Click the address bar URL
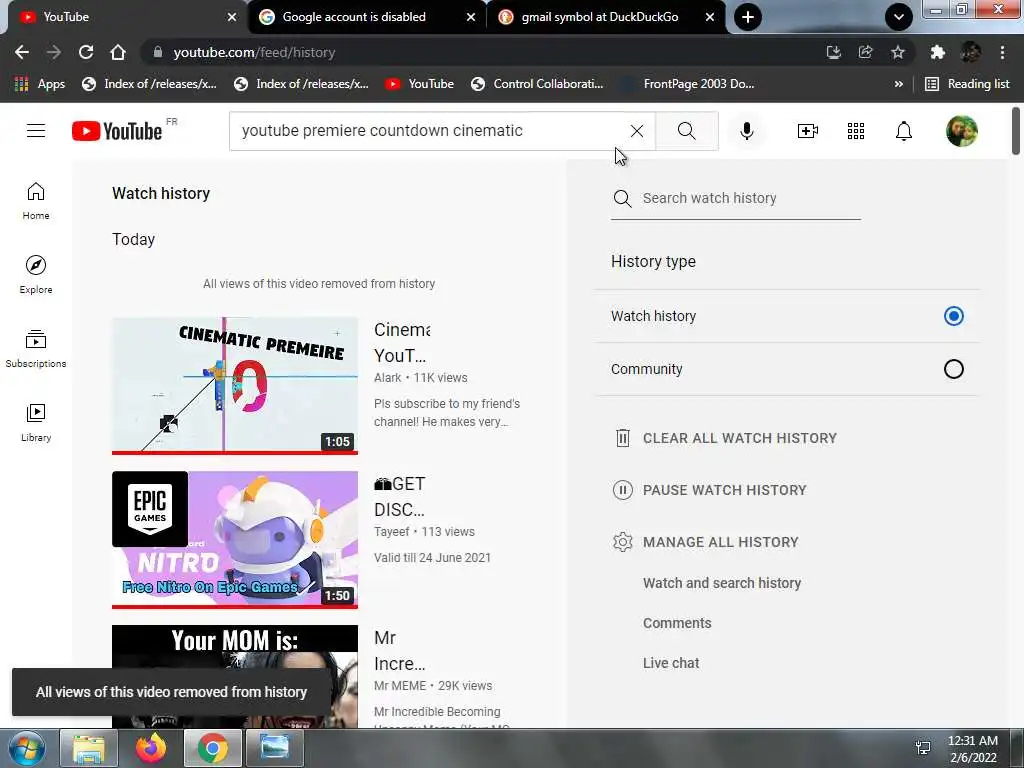This screenshot has width=1024, height=768. [255, 52]
